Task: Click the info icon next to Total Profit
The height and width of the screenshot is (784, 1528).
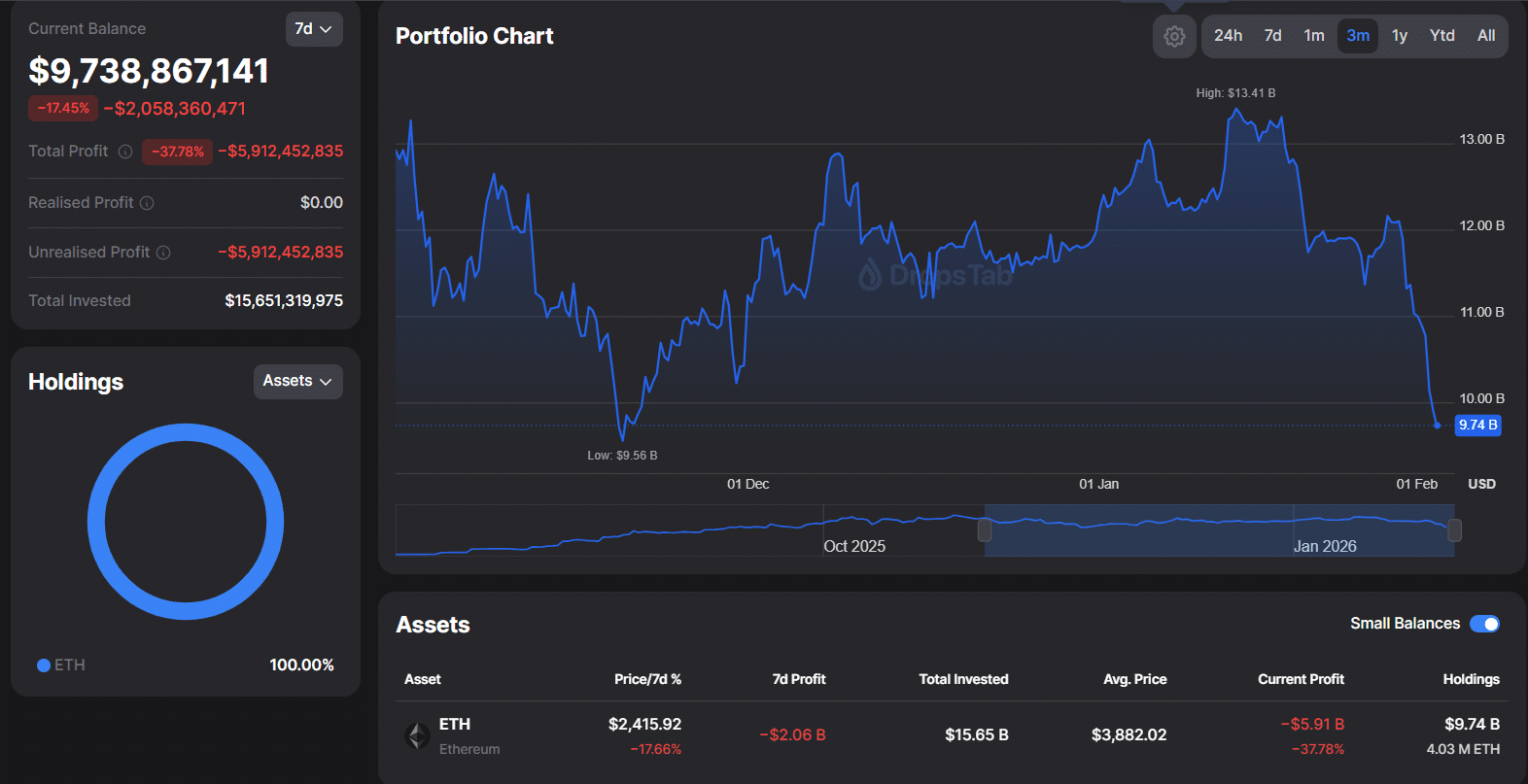Action: coord(125,152)
